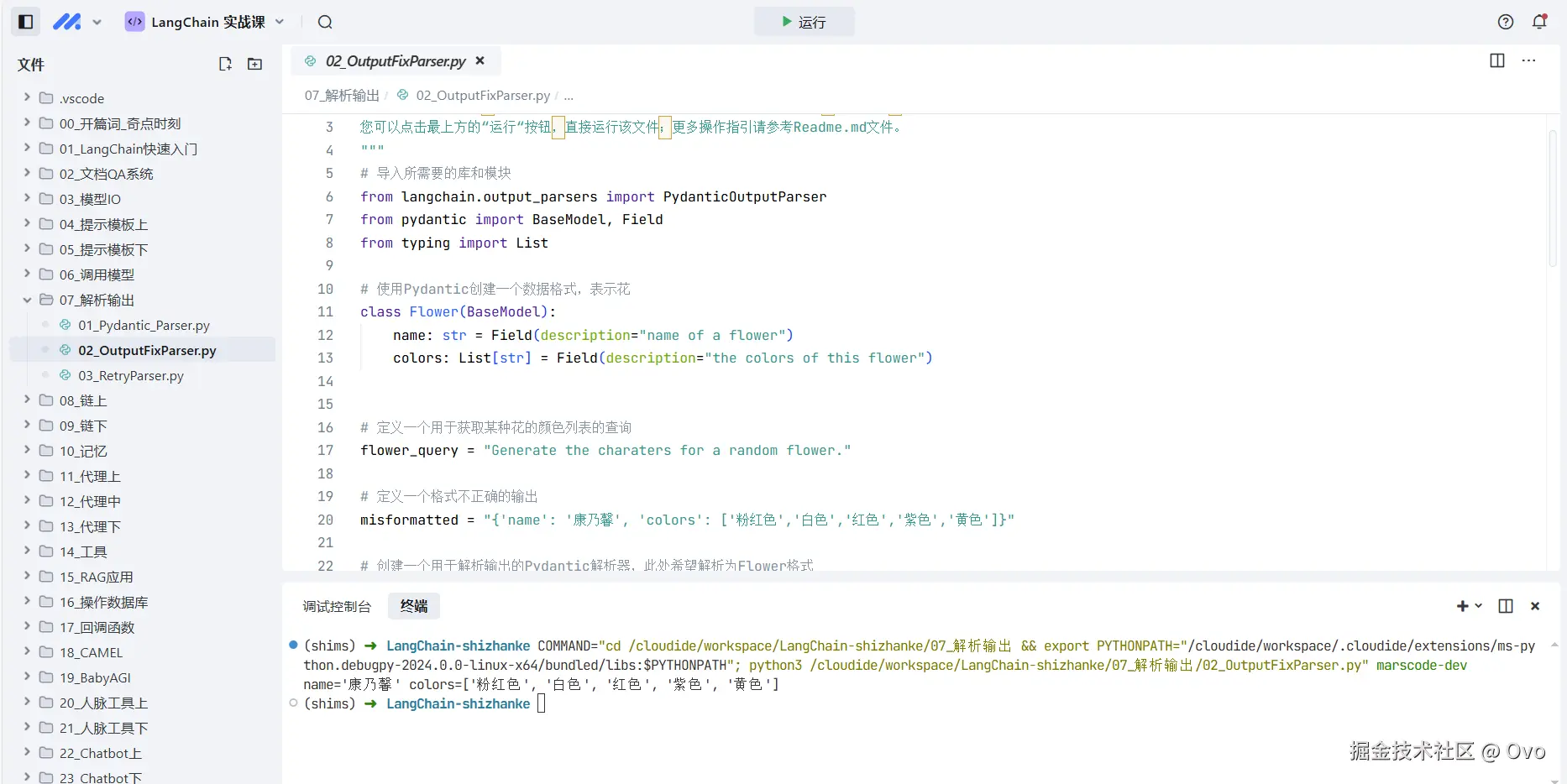This screenshot has width=1567, height=784.
Task: Click the help question mark icon
Action: [1506, 22]
